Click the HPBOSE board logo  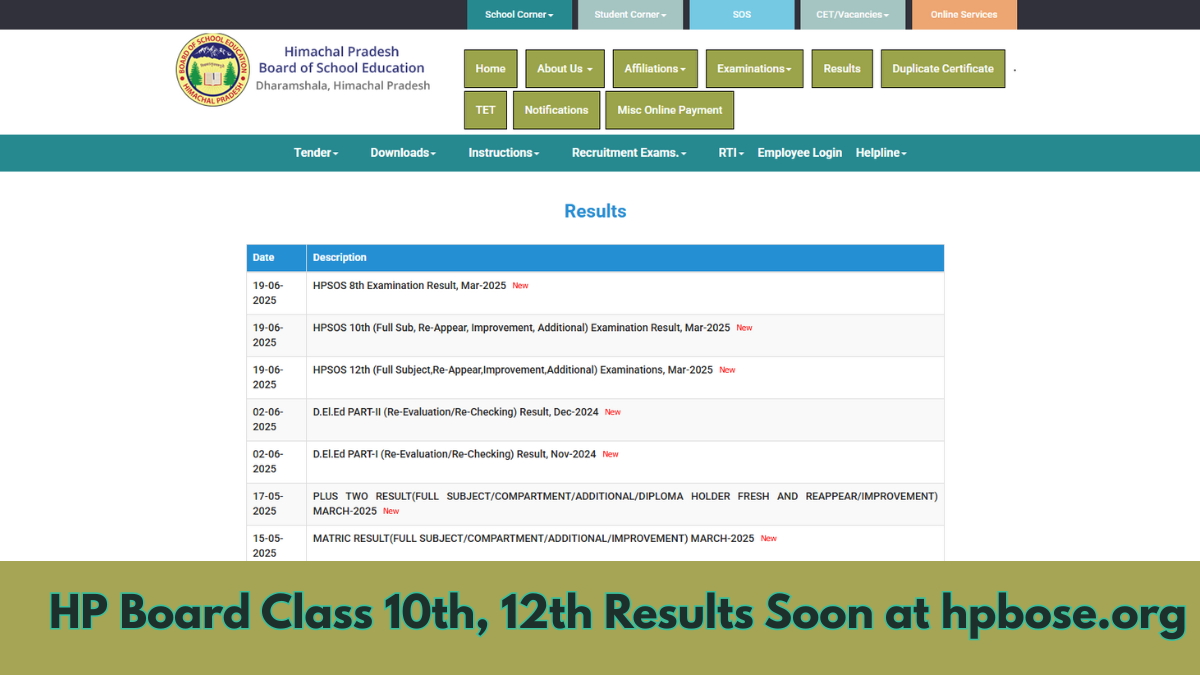pos(213,69)
